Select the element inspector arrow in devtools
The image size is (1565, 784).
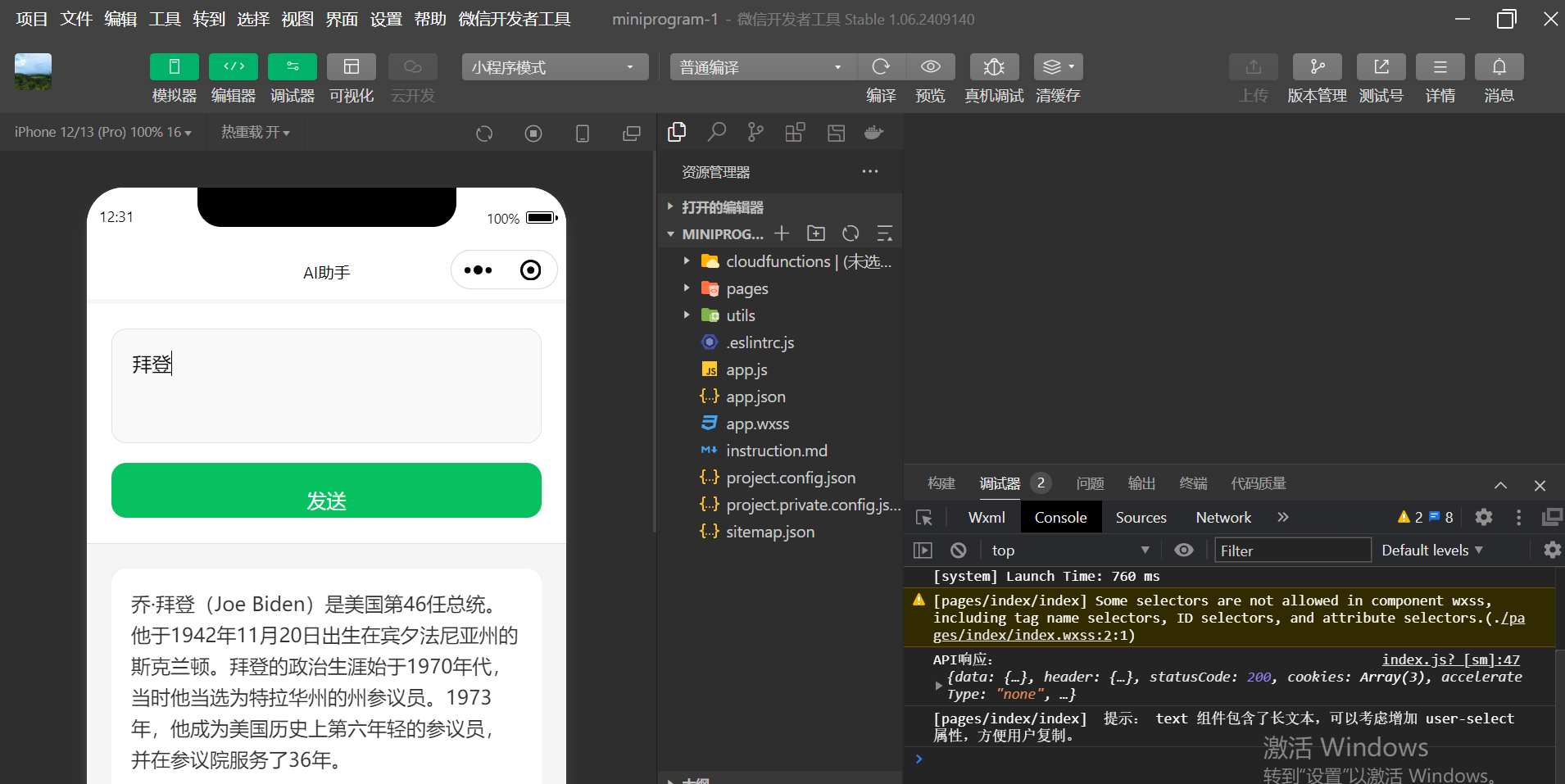924,518
